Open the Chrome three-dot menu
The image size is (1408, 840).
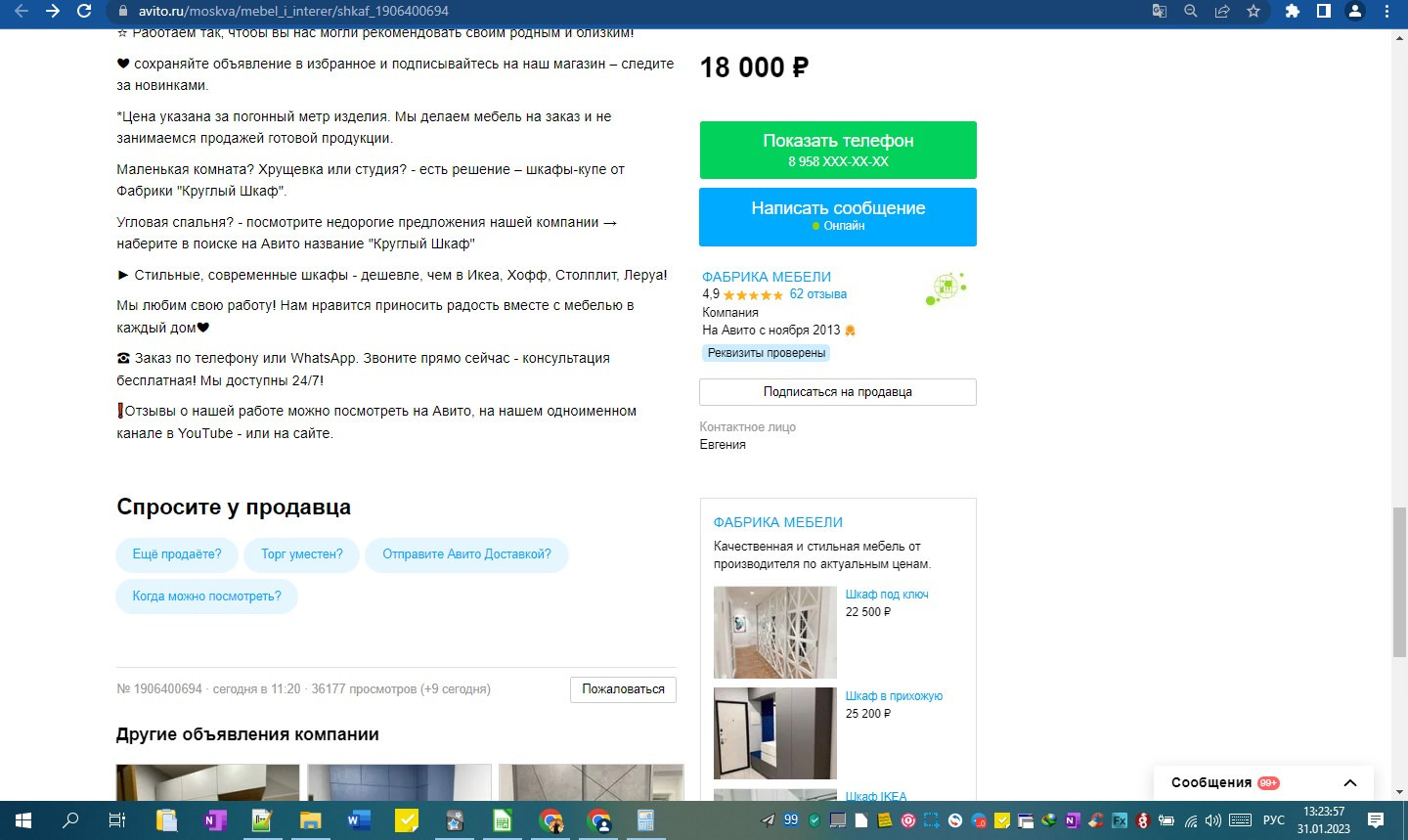(1386, 11)
